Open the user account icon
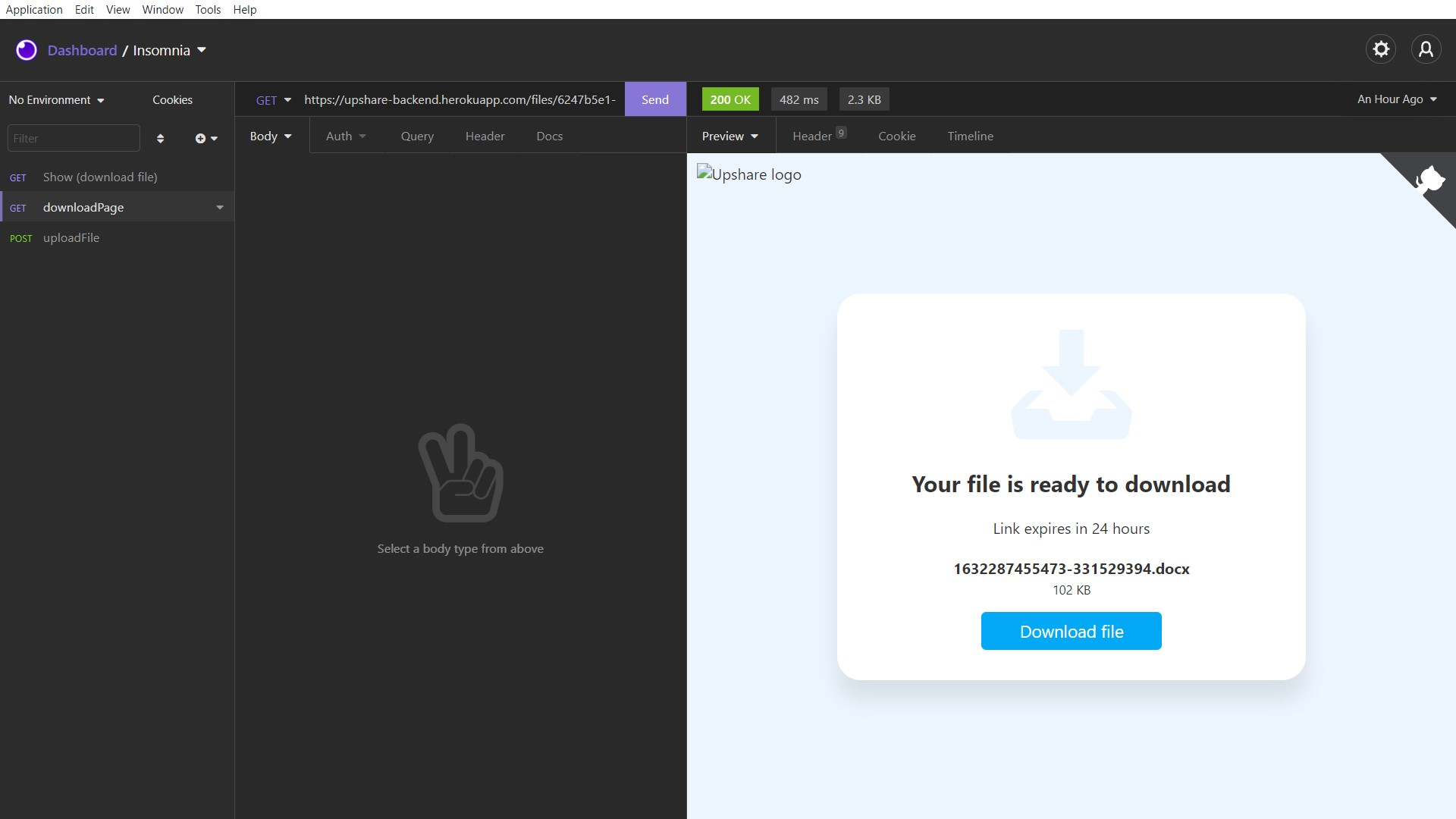This screenshot has height=819, width=1456. [1426, 49]
